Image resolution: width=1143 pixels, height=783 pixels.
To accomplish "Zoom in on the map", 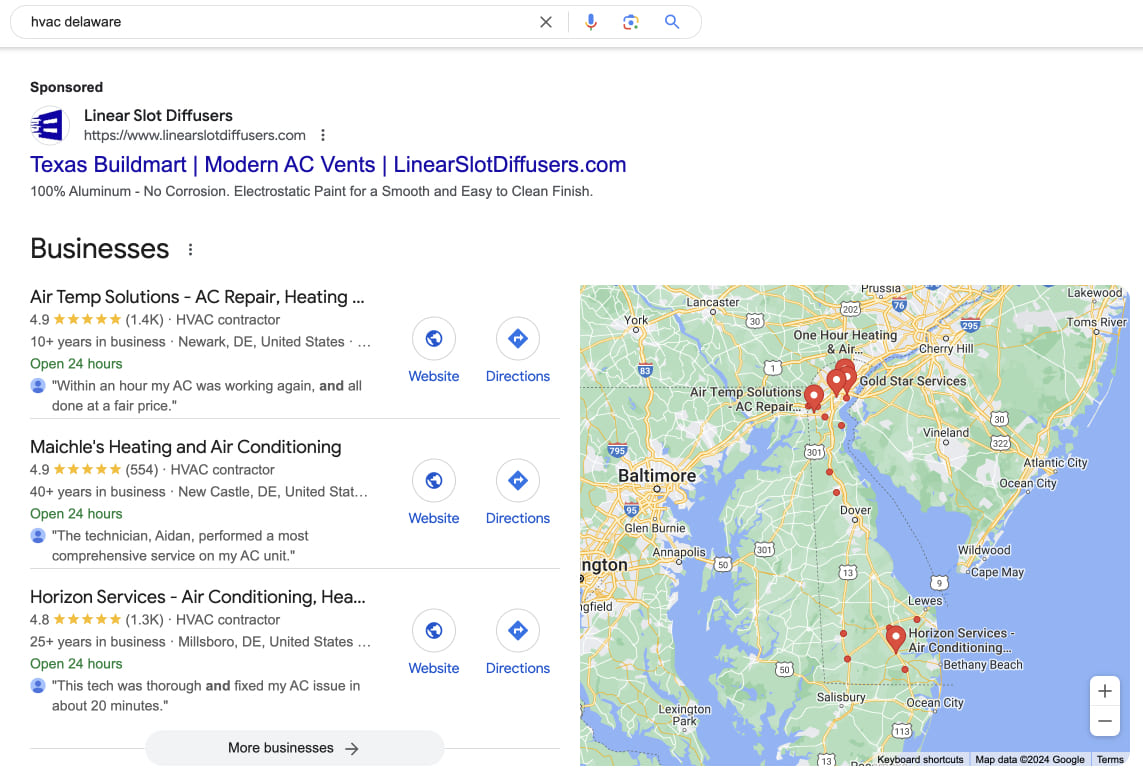I will (x=1104, y=691).
